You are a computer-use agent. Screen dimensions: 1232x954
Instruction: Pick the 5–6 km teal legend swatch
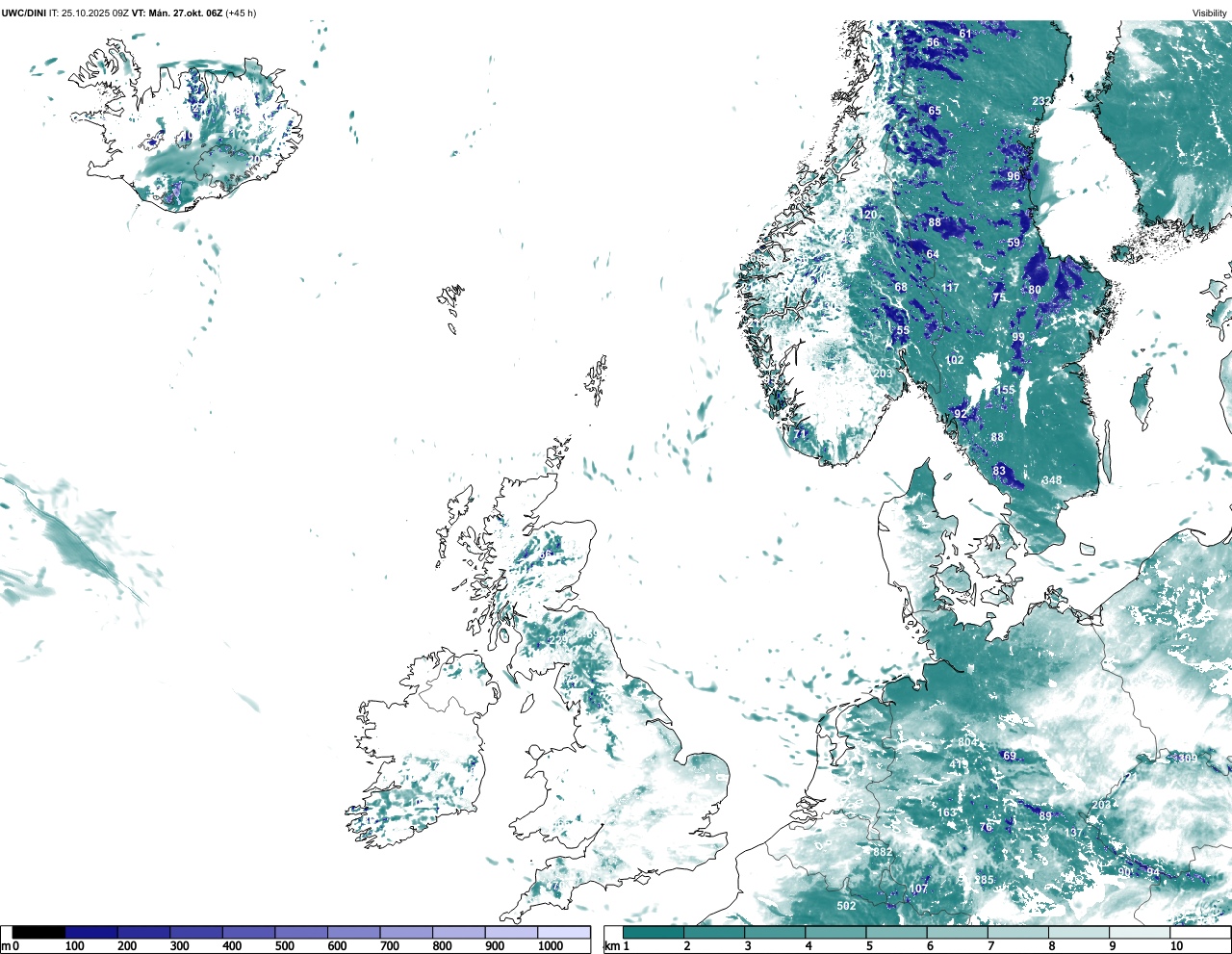(896, 932)
